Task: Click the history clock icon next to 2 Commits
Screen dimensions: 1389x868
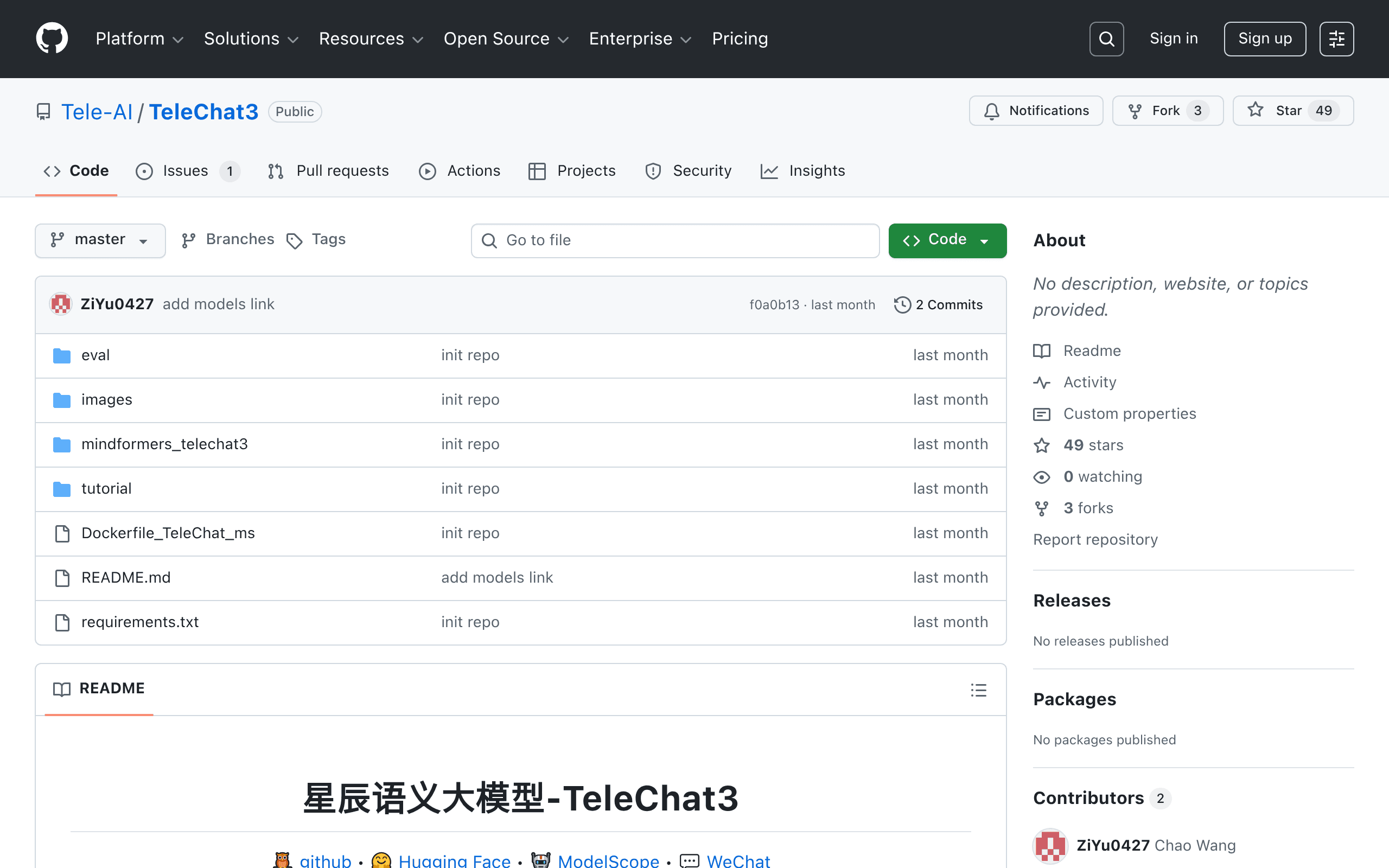Action: [x=902, y=305]
